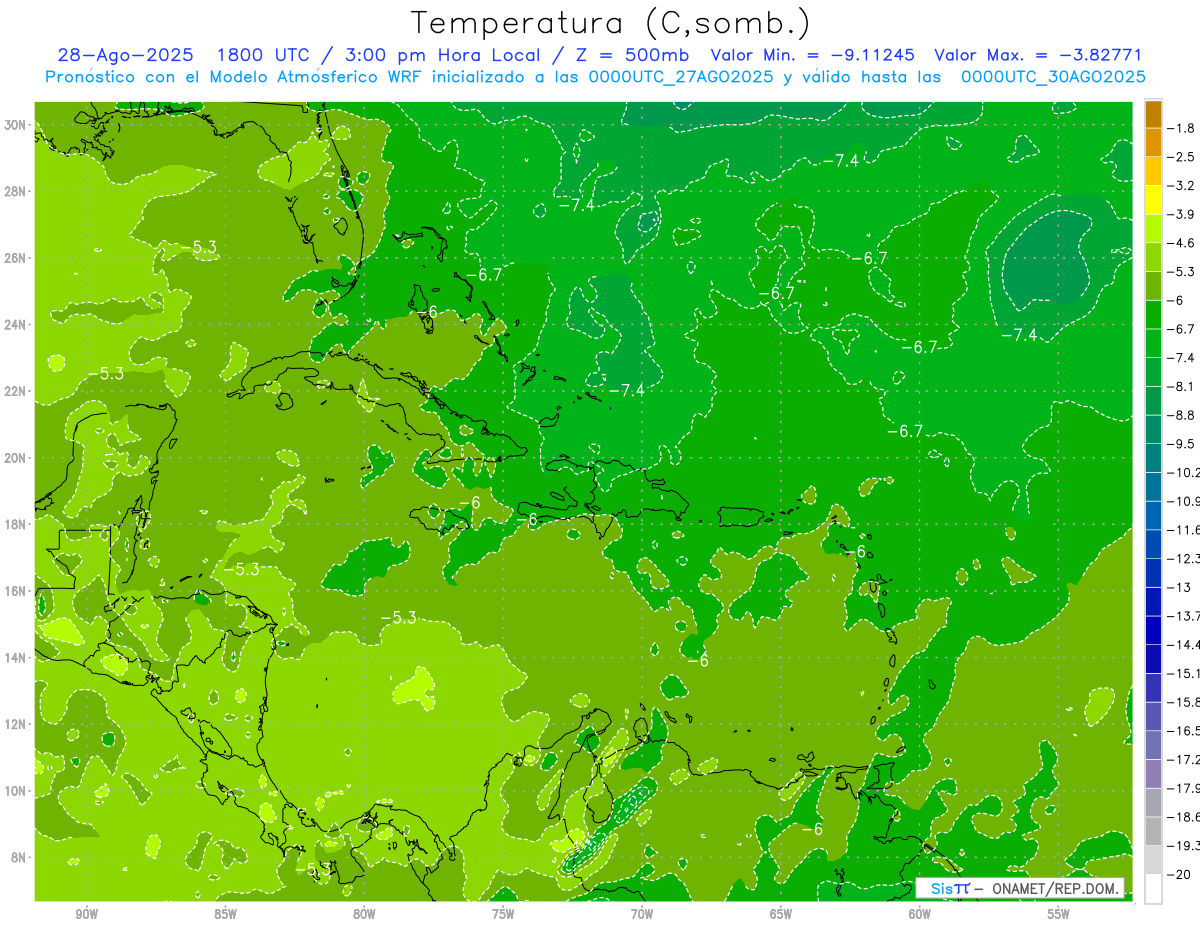This screenshot has height=927, width=1200.
Task: Click the -11.6 colorbar legend label
Action: (x=1183, y=530)
